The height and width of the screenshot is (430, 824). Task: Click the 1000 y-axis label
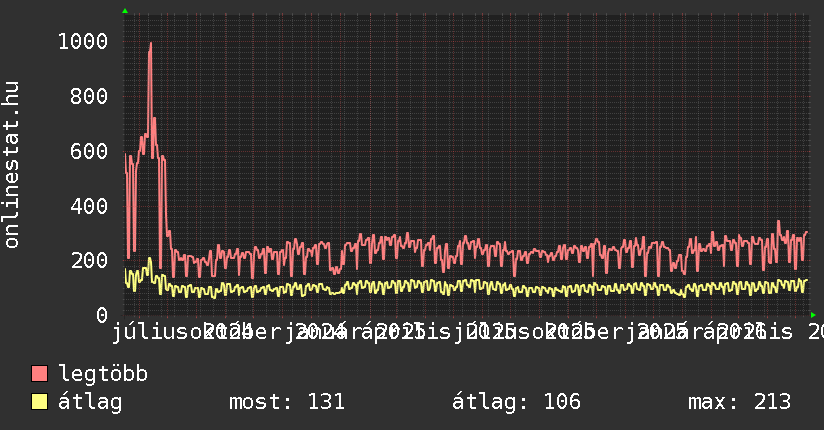tap(83, 42)
